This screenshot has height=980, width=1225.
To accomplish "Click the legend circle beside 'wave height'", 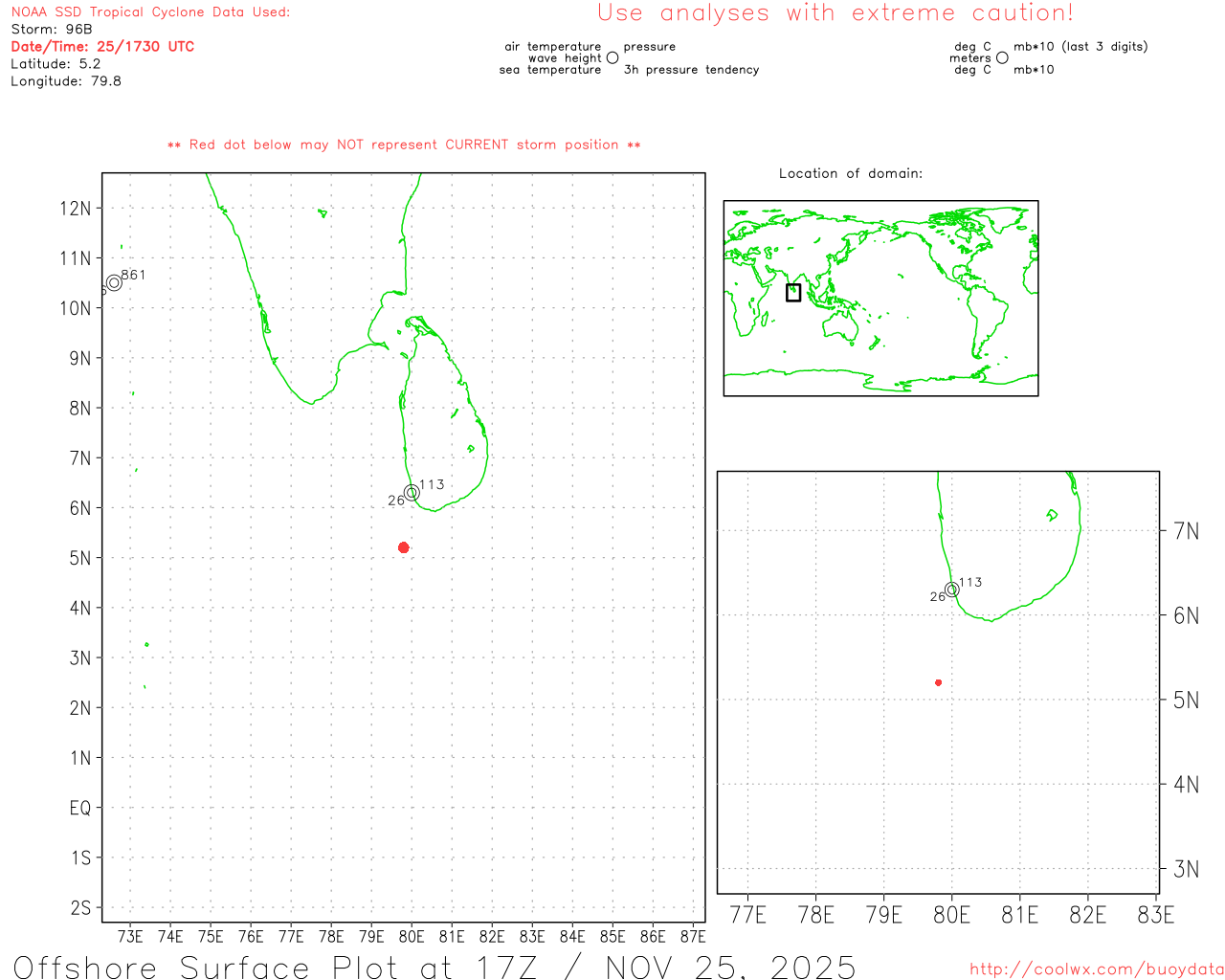I will click(x=612, y=58).
